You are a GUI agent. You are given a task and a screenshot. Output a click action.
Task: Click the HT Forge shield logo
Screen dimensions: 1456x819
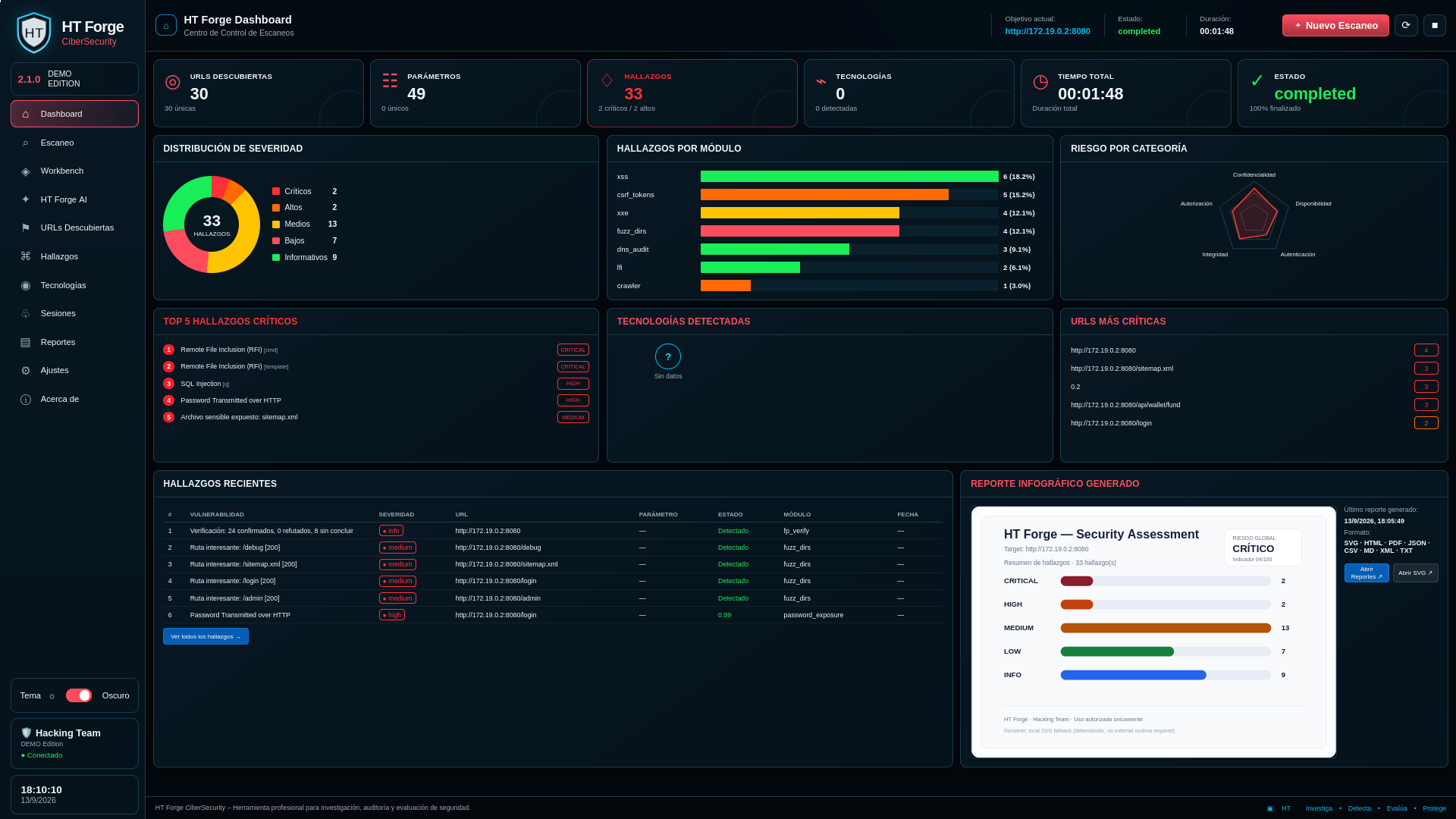(x=33, y=33)
